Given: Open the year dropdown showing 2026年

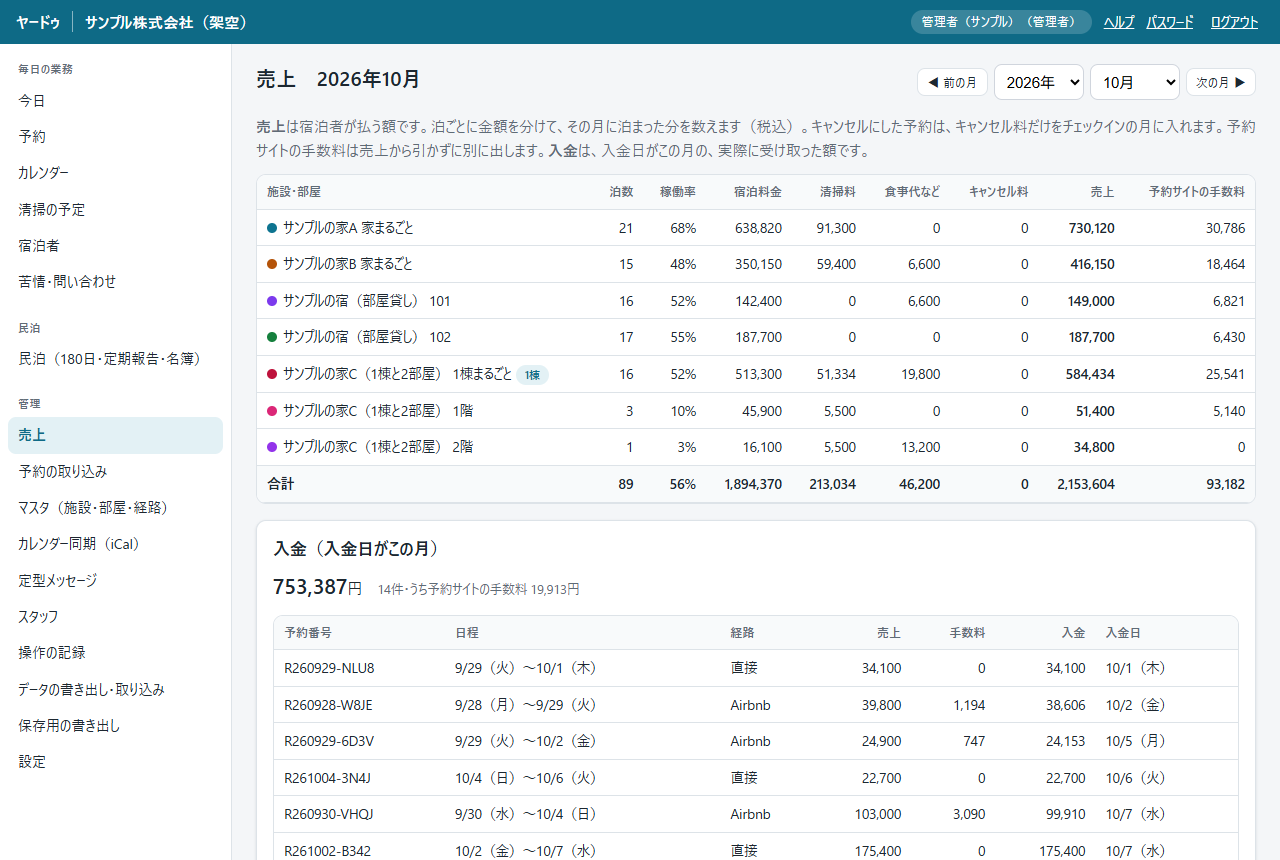Looking at the screenshot, I should pyautogui.click(x=1038, y=82).
